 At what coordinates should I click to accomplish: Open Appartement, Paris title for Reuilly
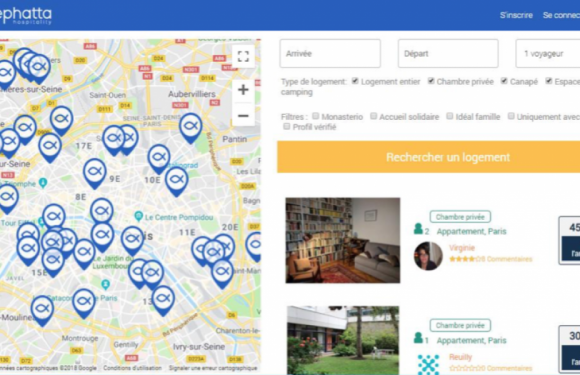coord(471,340)
